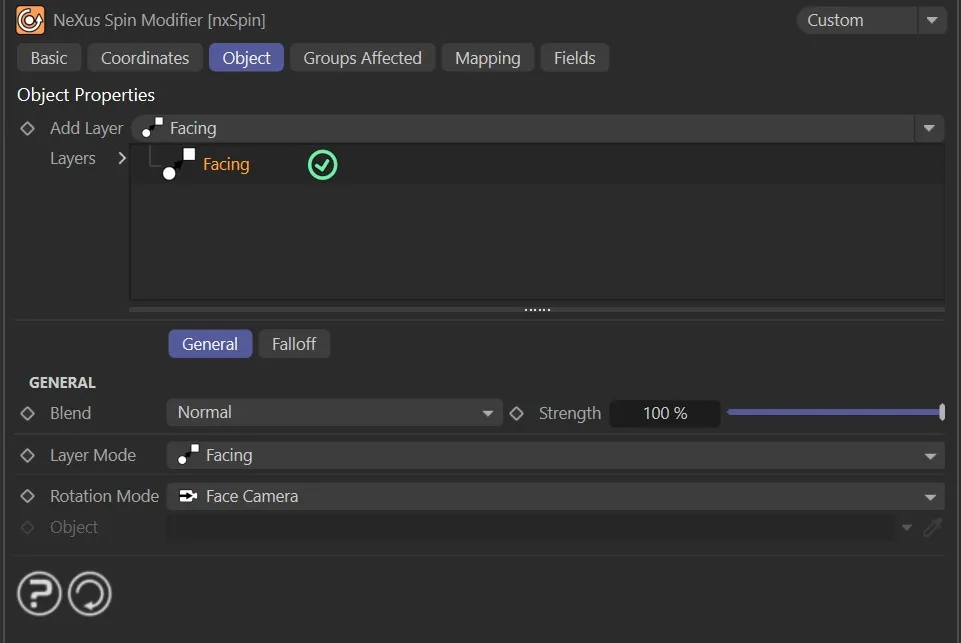Viewport: 961px width, 643px height.
Task: Click the keyframe diamond next to Blend
Action: (27, 413)
